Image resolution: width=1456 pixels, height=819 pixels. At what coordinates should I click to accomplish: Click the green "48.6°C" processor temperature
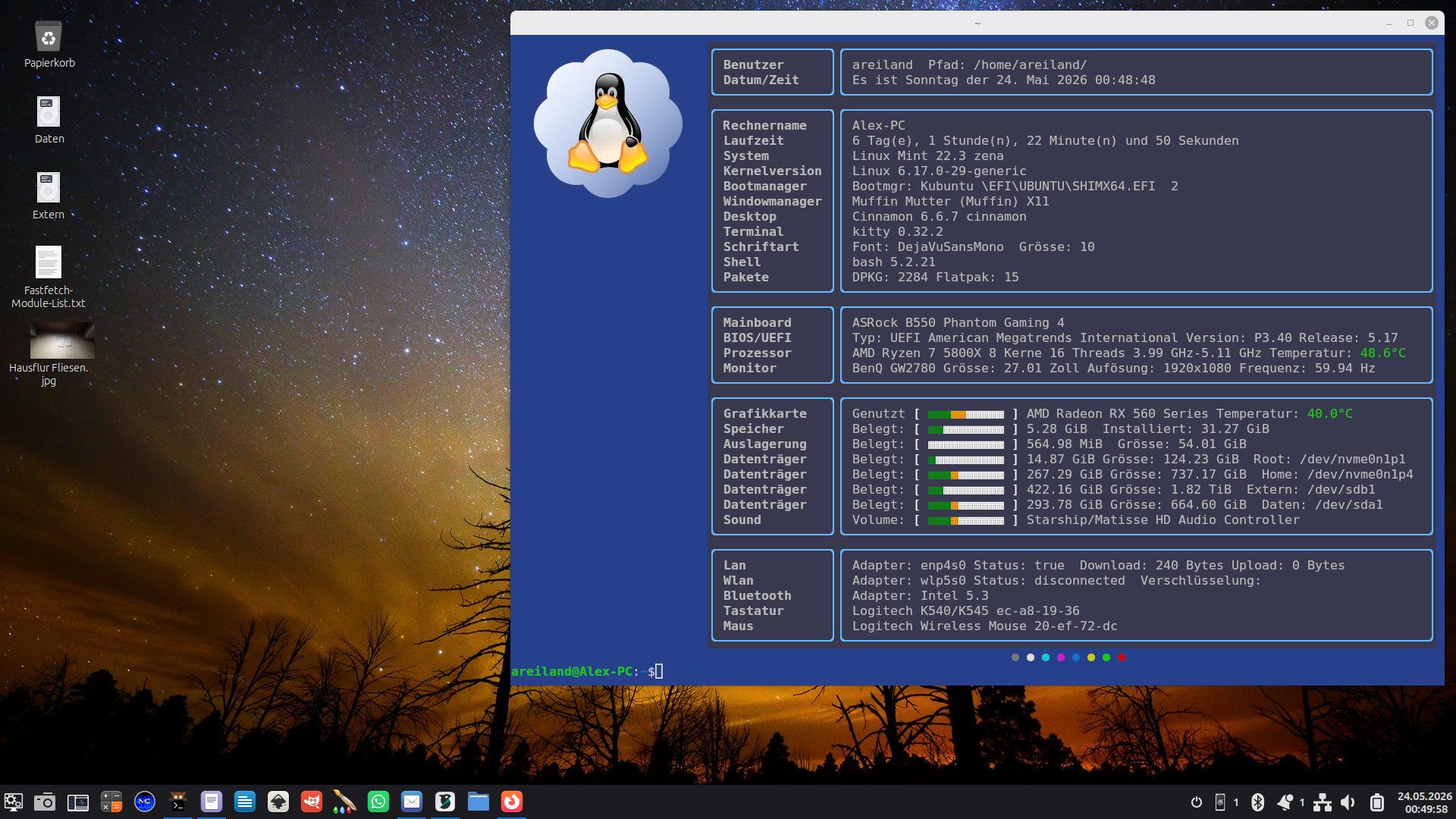coord(1382,353)
